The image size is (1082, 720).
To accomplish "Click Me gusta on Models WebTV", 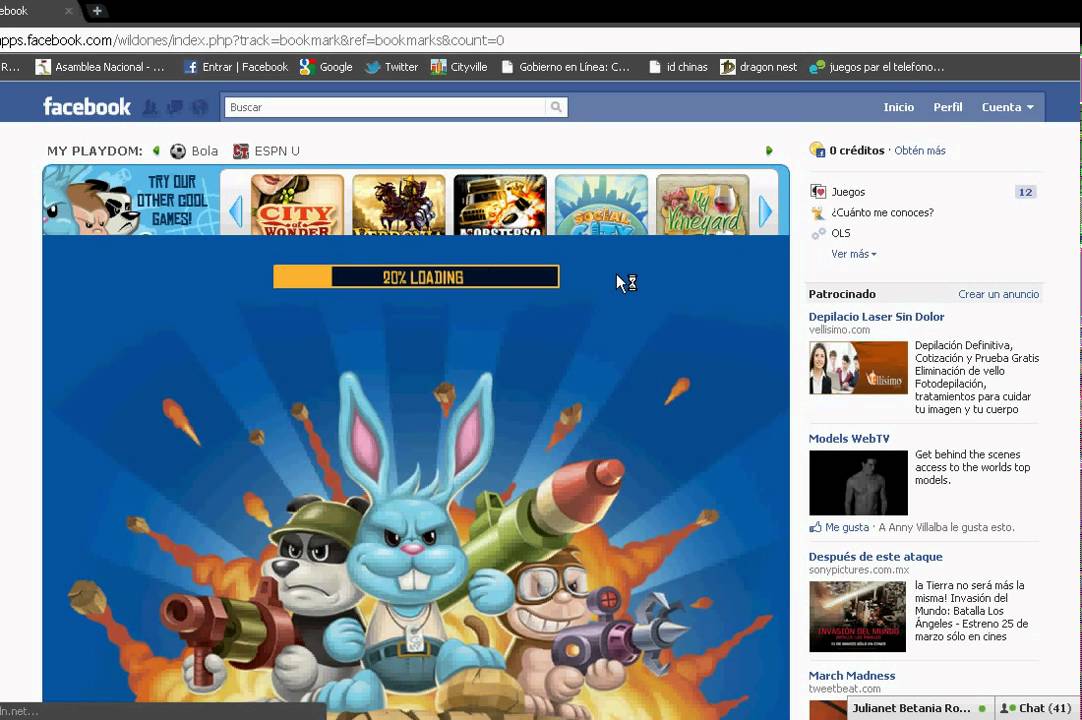I will (x=847, y=527).
